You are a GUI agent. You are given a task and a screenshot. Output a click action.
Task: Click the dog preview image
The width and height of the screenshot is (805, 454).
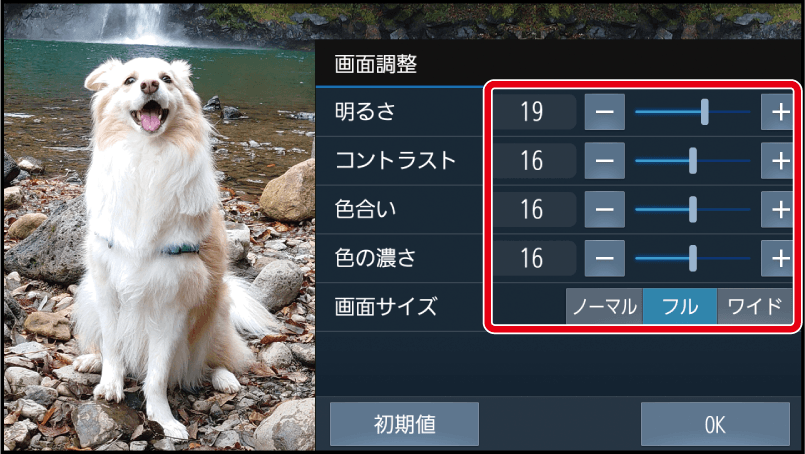pos(159,241)
